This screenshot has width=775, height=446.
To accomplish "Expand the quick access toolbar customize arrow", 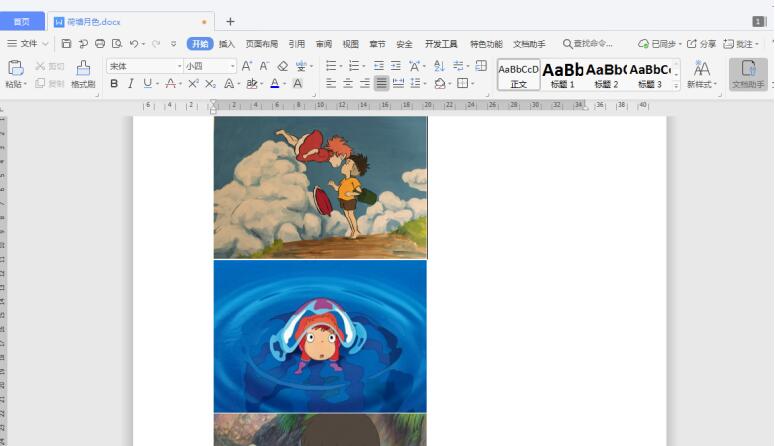I will (x=173, y=44).
